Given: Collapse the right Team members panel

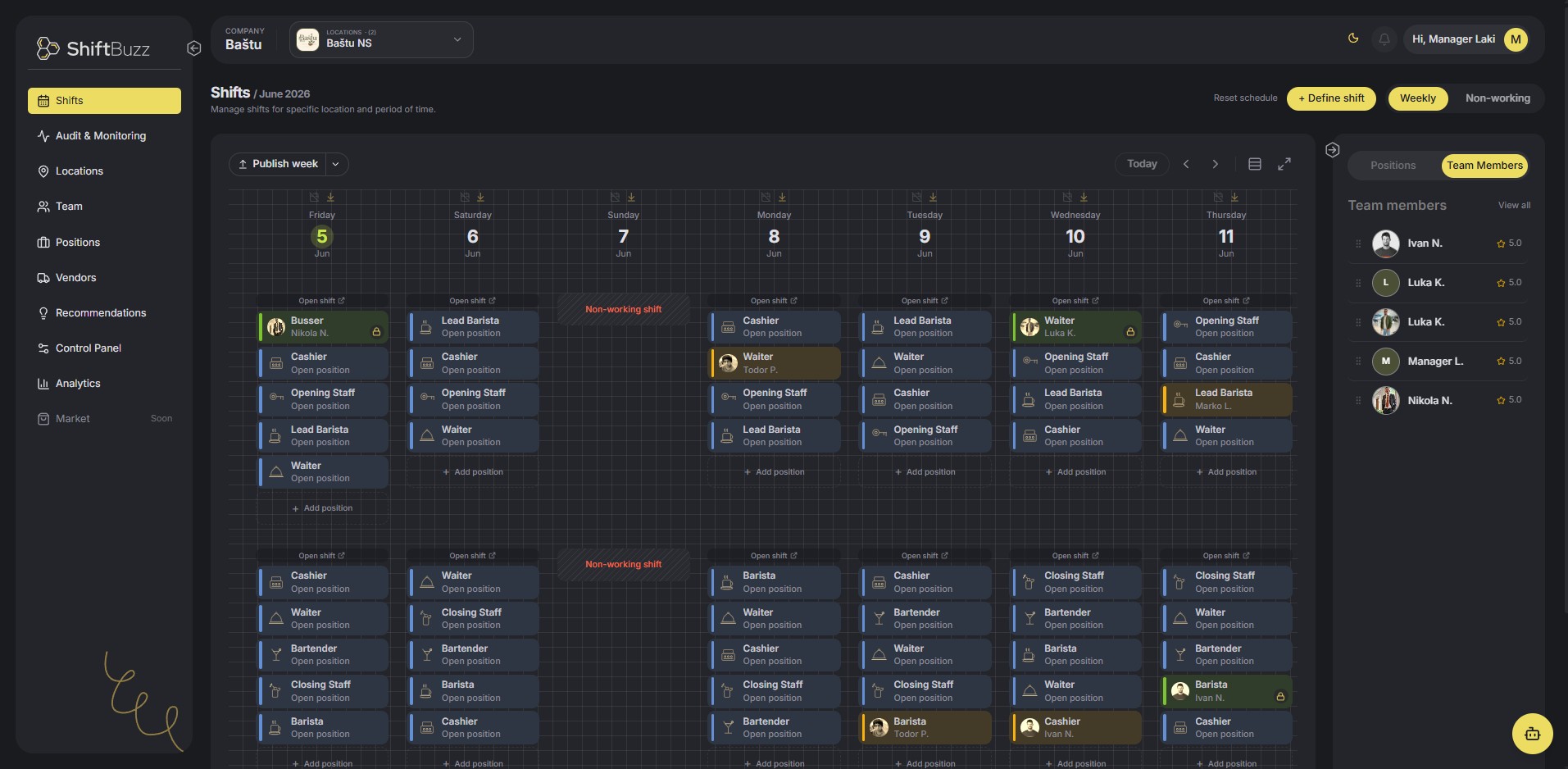Looking at the screenshot, I should [1333, 150].
